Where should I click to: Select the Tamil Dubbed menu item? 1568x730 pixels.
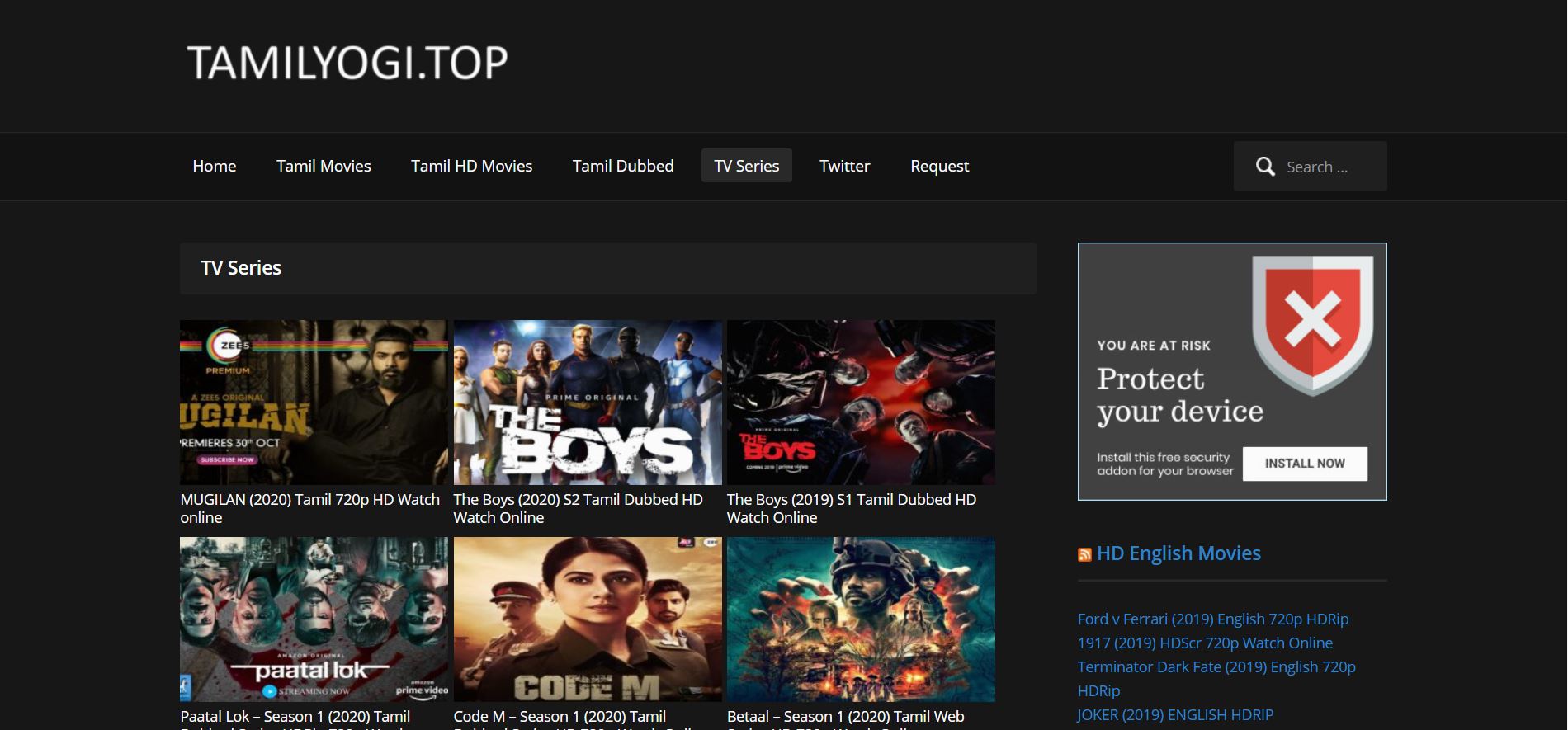[623, 166]
